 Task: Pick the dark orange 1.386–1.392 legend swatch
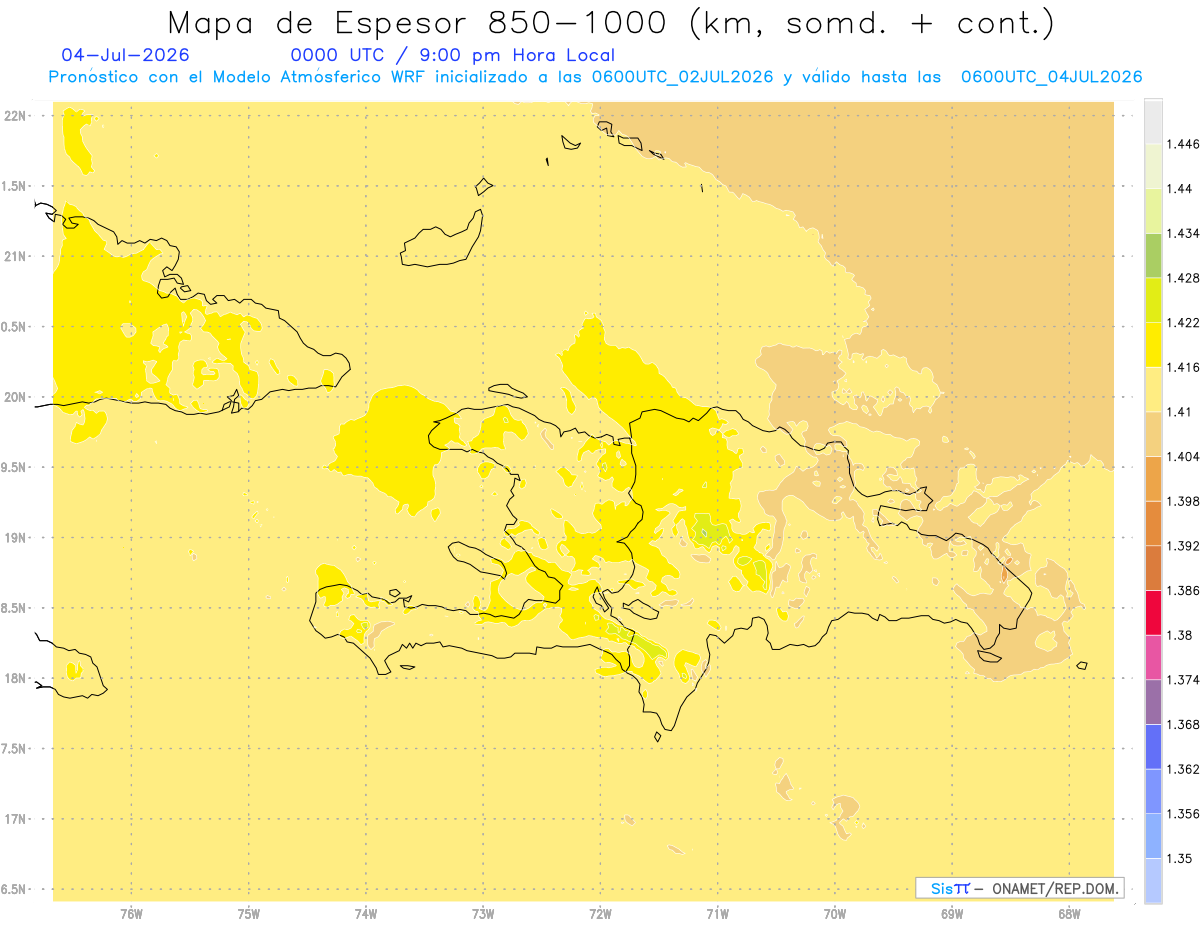tap(1153, 567)
